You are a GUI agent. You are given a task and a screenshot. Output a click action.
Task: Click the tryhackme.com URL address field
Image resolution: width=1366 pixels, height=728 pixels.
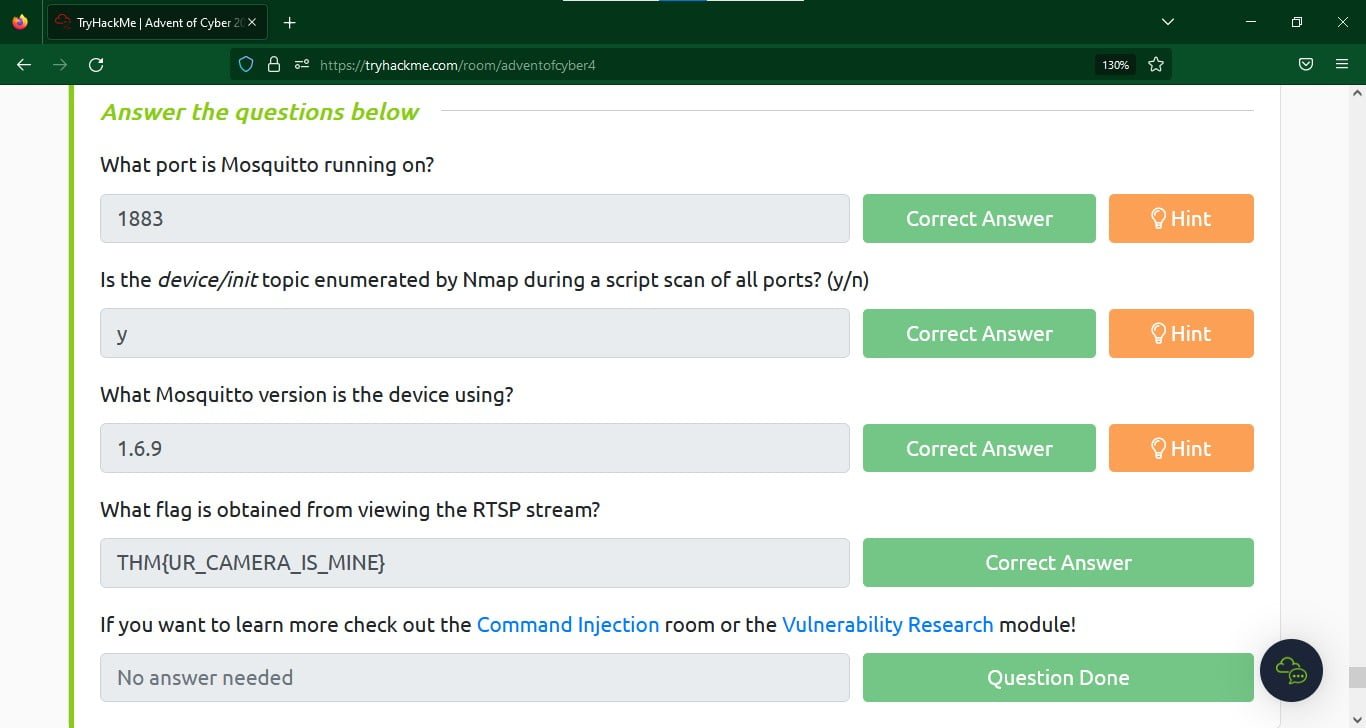(x=700, y=64)
